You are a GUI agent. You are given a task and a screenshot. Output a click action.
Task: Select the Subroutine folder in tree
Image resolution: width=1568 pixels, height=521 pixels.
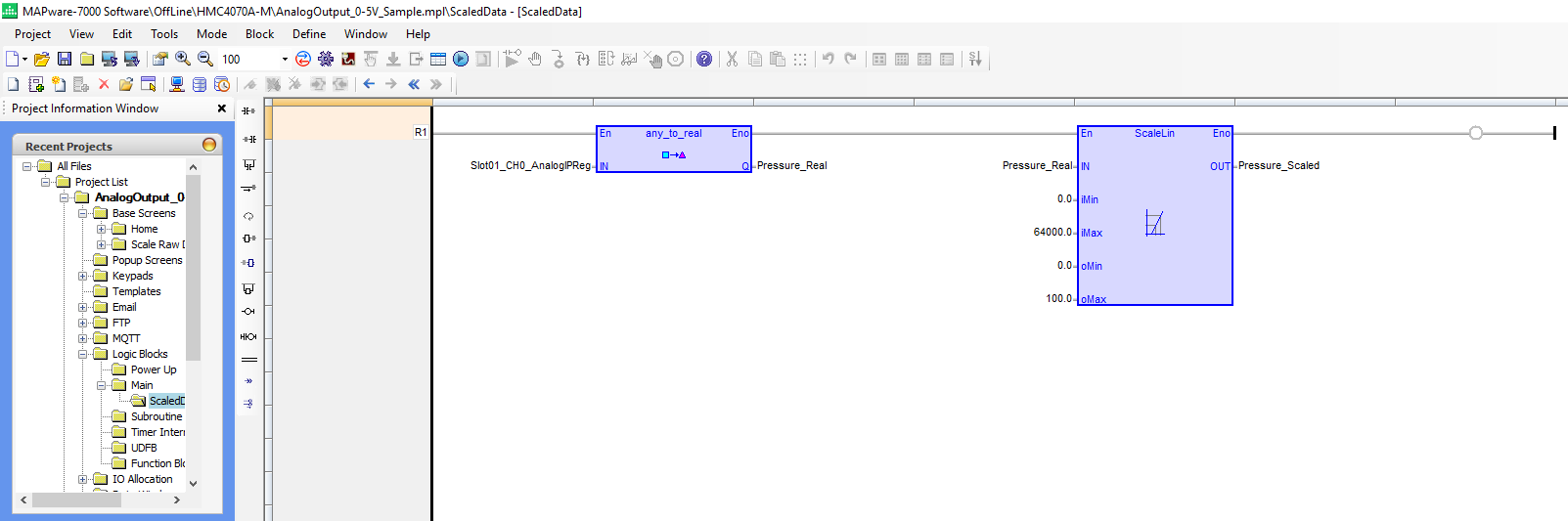pyautogui.click(x=157, y=416)
